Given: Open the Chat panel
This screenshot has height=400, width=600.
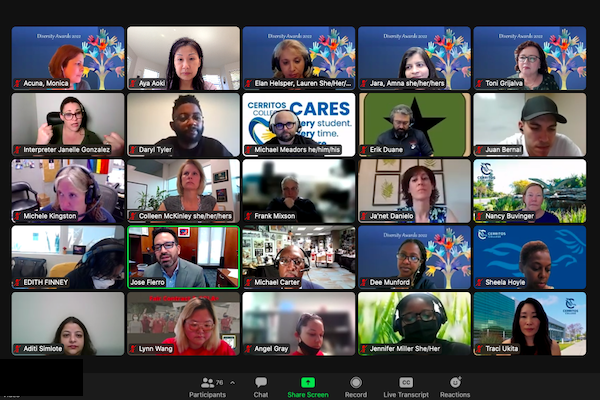Looking at the screenshot, I should (260, 383).
